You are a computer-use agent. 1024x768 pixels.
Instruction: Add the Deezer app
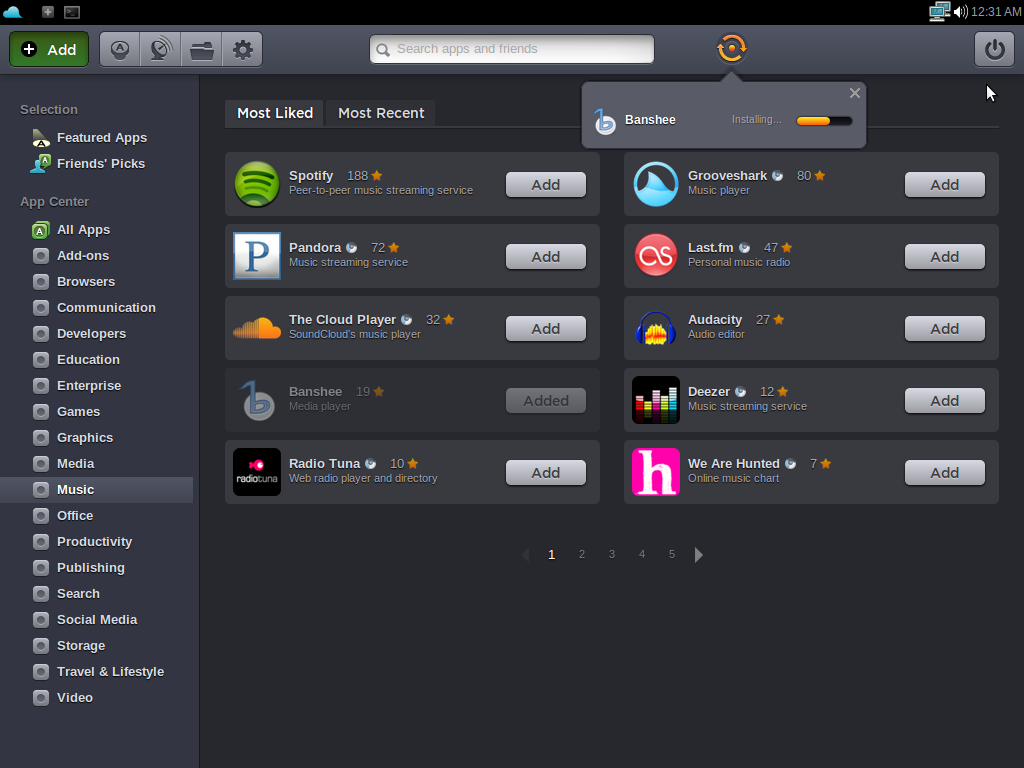click(944, 400)
